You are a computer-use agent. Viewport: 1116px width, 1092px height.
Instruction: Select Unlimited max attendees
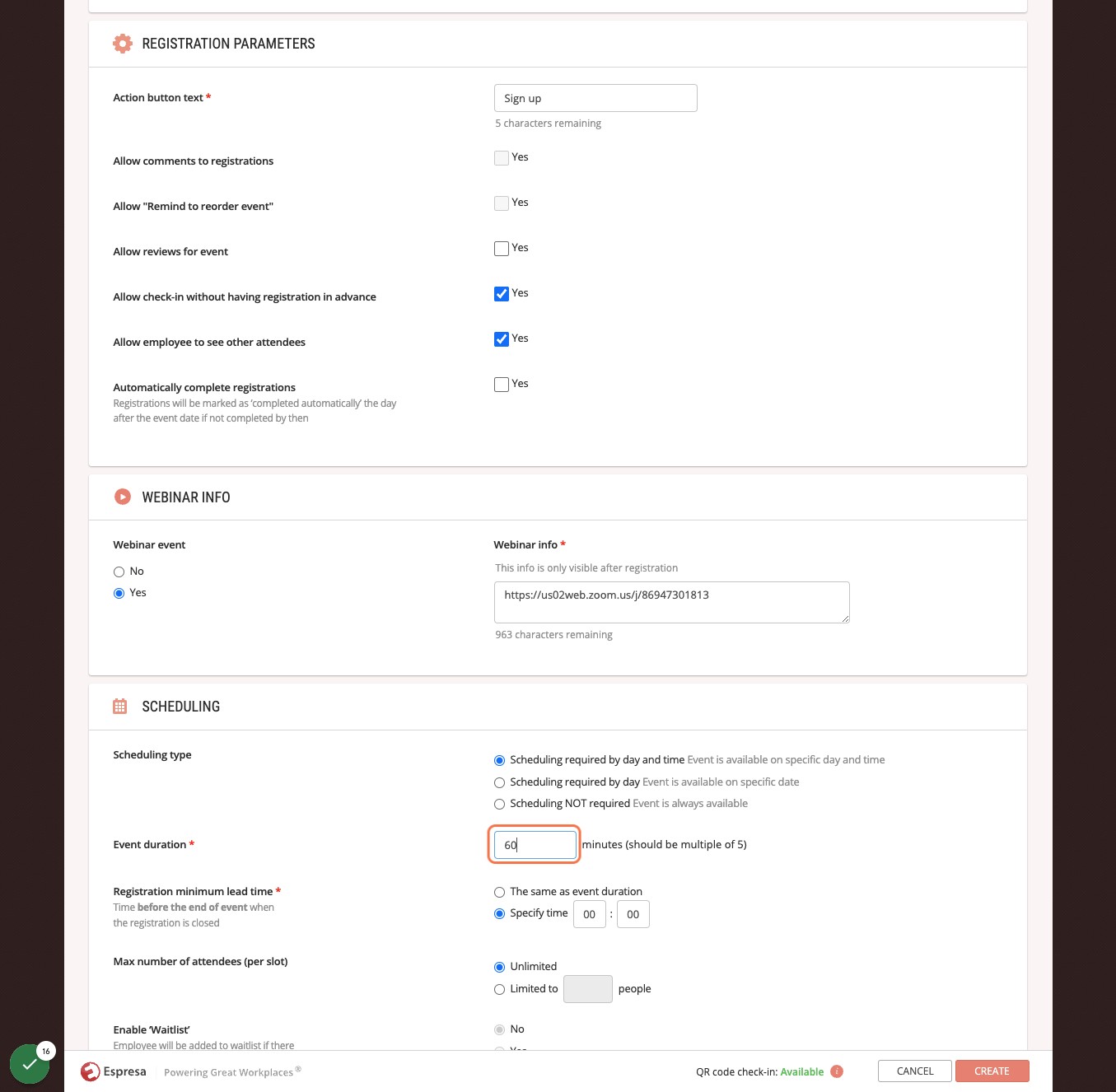coord(499,967)
